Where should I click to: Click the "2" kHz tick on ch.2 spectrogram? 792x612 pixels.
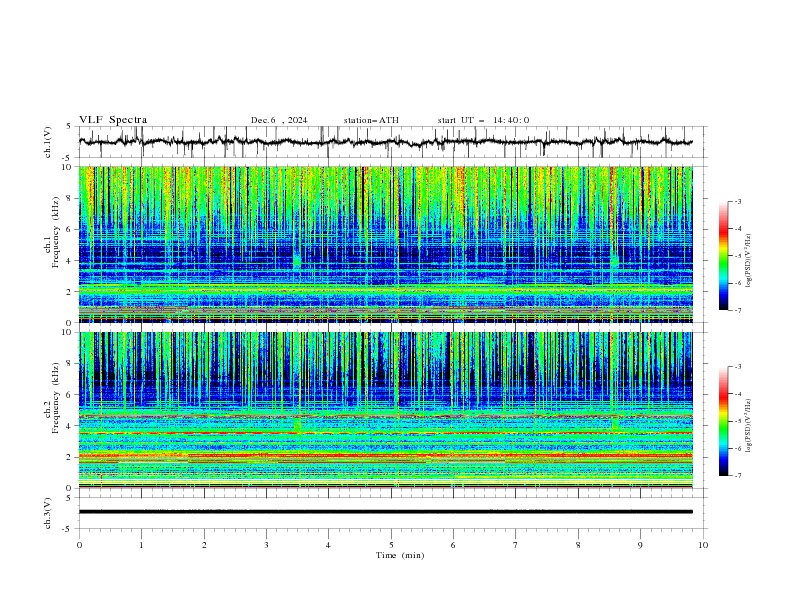(x=70, y=457)
